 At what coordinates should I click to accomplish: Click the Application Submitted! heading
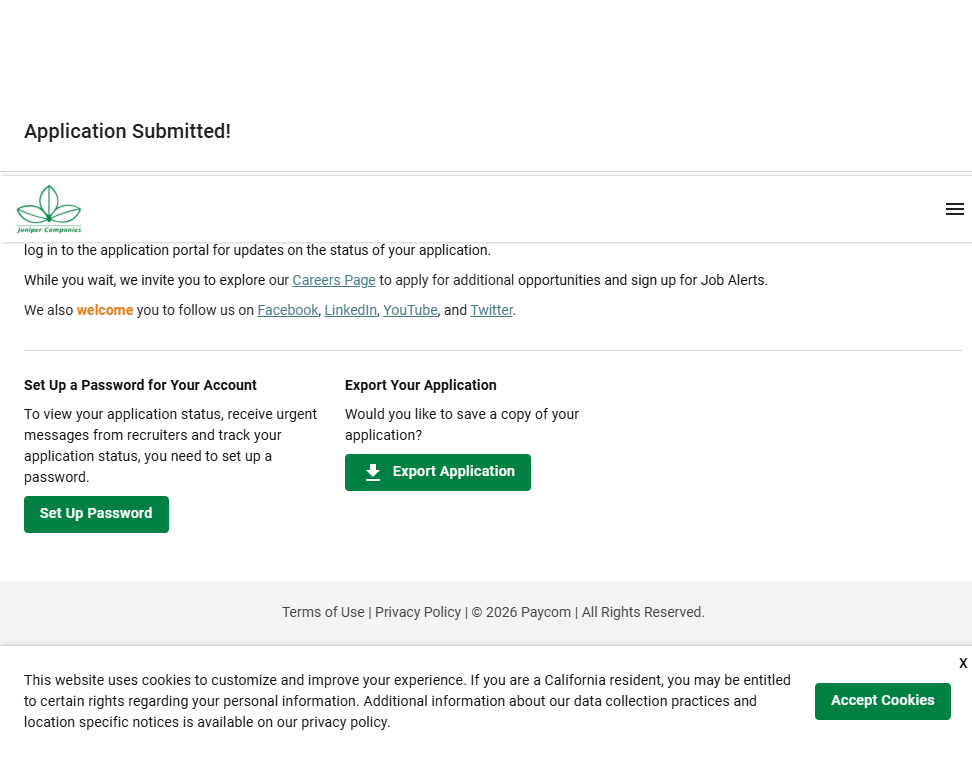(x=127, y=131)
